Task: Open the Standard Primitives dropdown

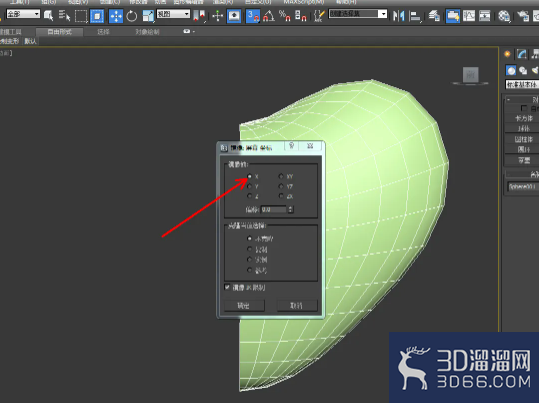Action: coord(522,84)
